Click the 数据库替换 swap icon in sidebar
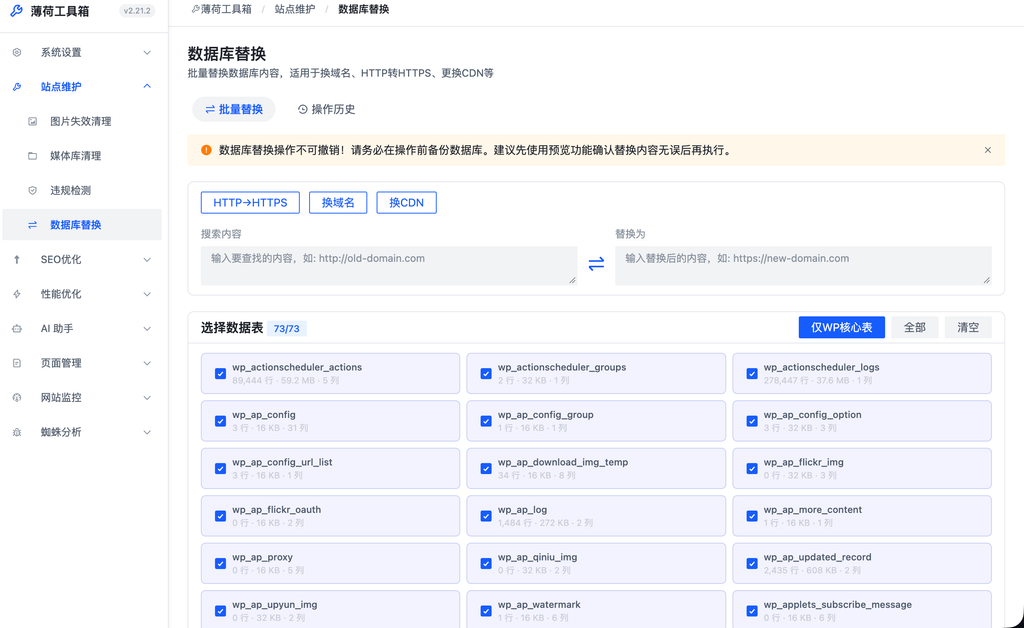This screenshot has height=628, width=1024. tap(33, 225)
